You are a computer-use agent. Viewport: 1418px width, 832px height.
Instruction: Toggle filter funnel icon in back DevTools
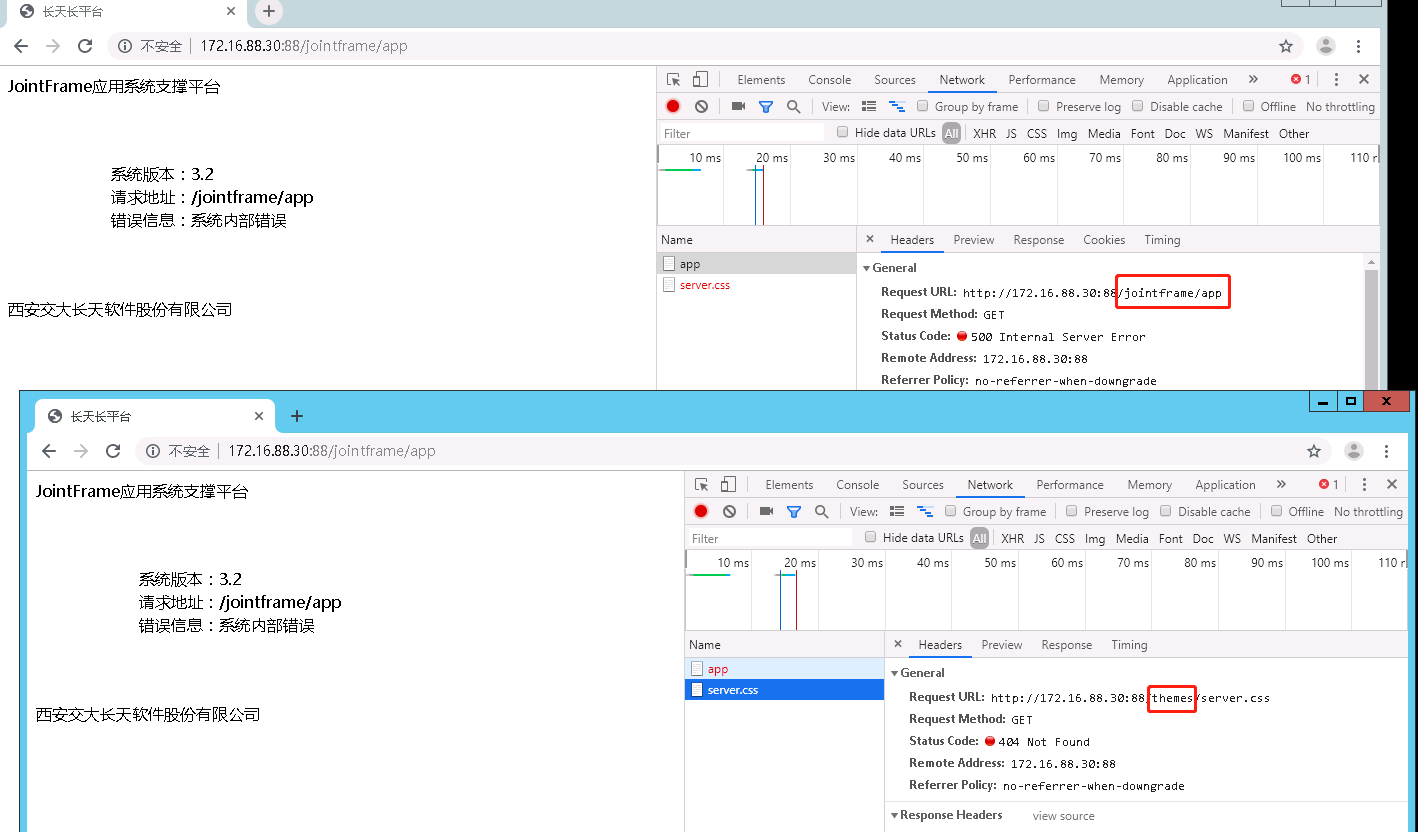pyautogui.click(x=766, y=106)
